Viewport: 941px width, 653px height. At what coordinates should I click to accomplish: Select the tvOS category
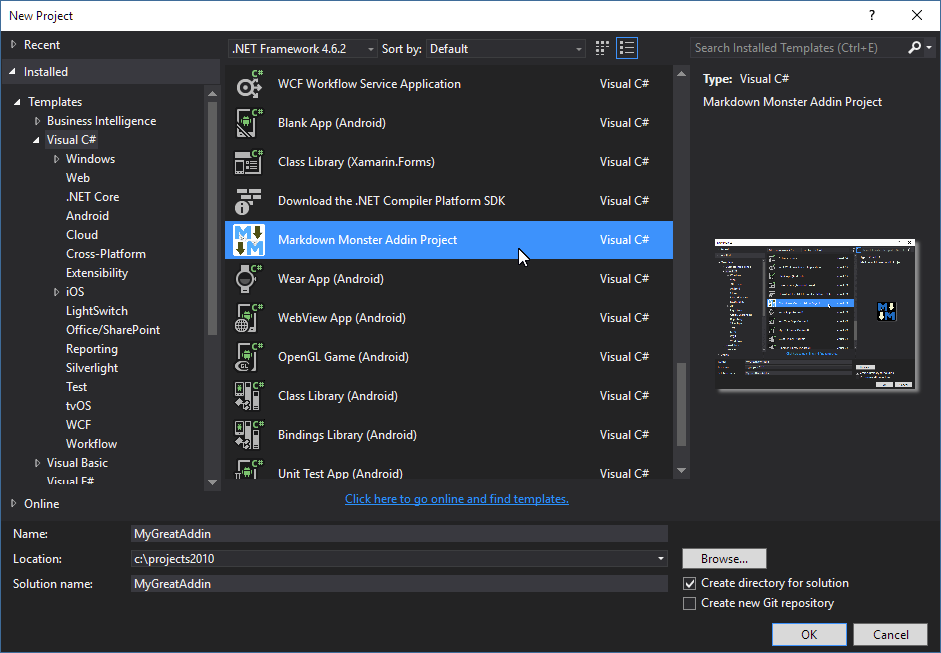coord(79,406)
